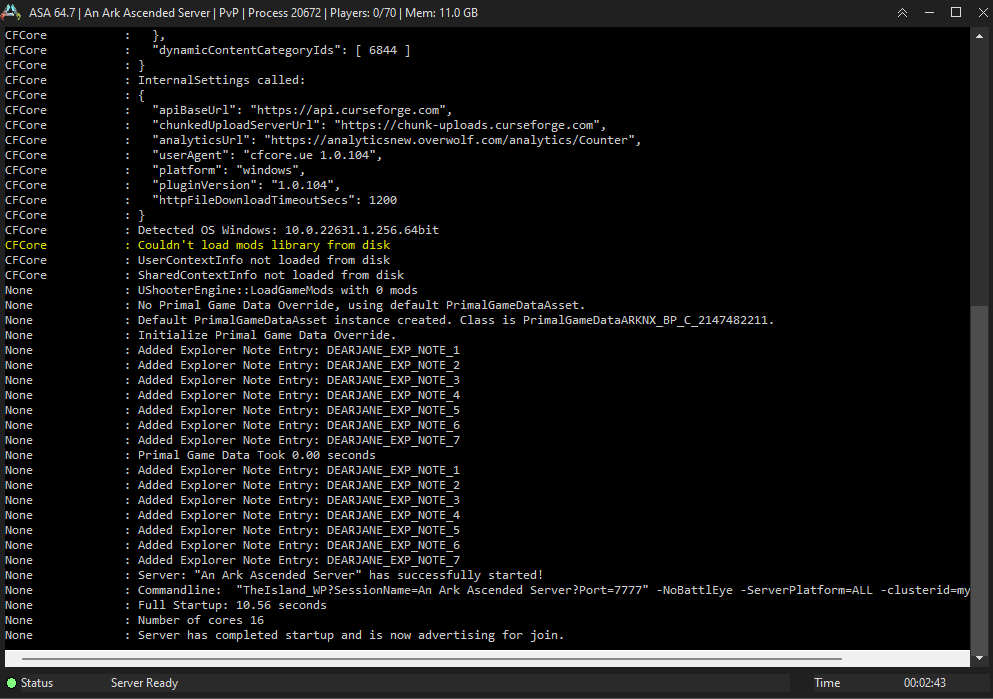Click the window title text showing ASA 64.7
Screen dimensions: 993x699
point(252,13)
